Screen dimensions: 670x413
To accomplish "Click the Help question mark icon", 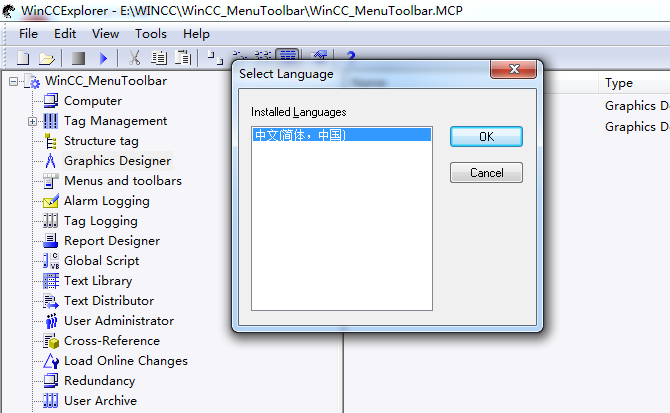I will coord(351,56).
